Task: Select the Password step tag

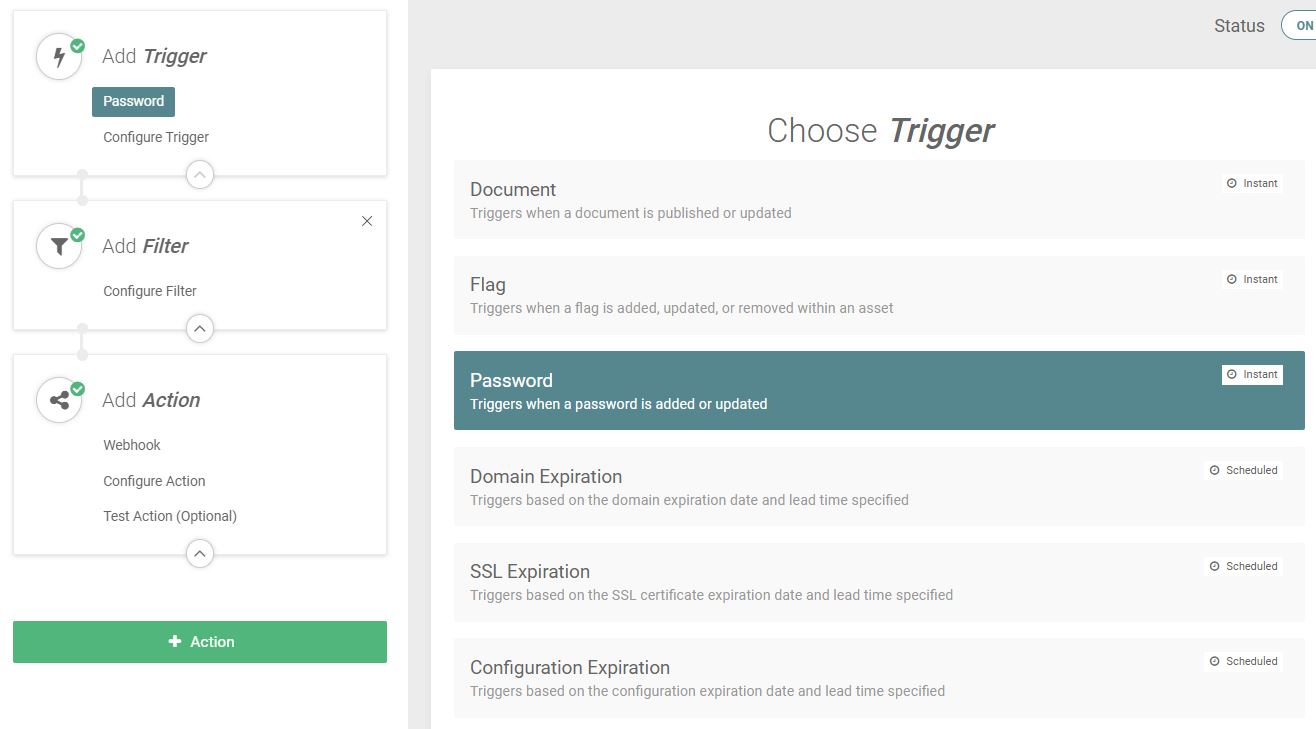Action: click(134, 101)
